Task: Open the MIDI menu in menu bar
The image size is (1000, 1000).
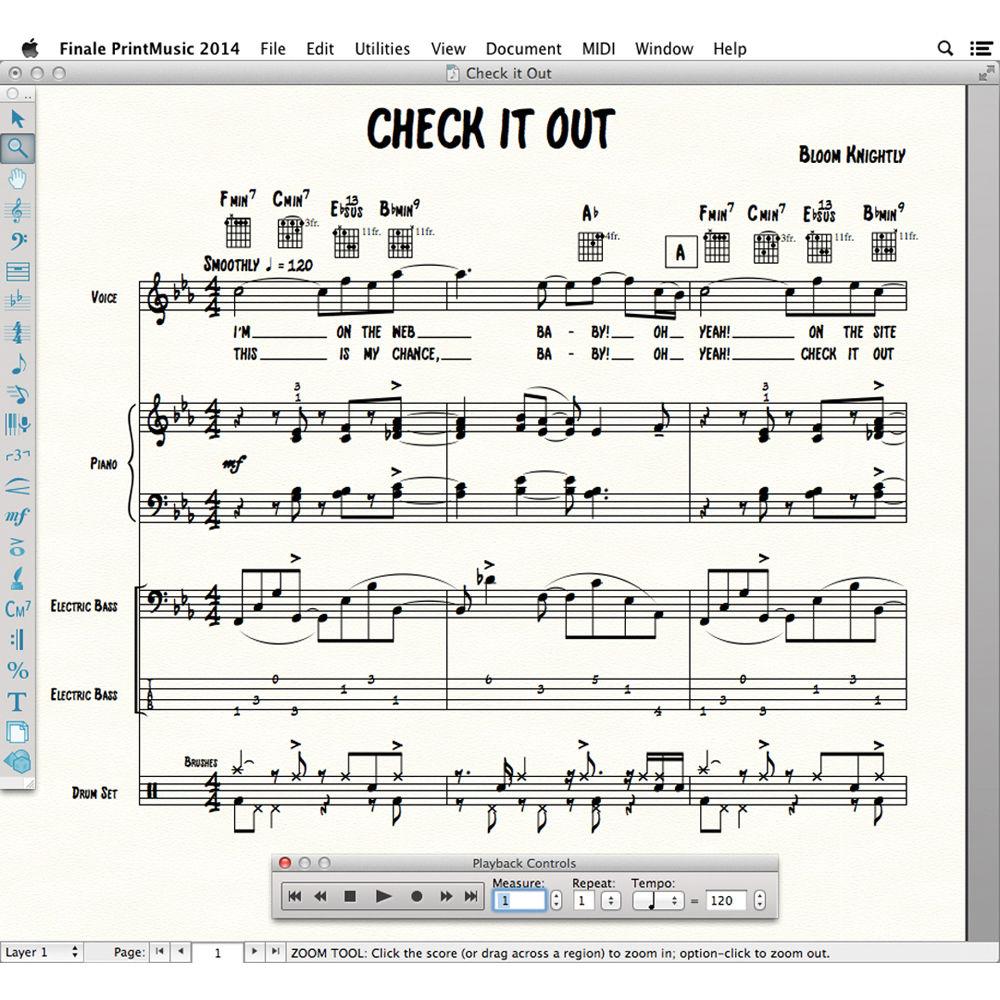Action: (598, 48)
